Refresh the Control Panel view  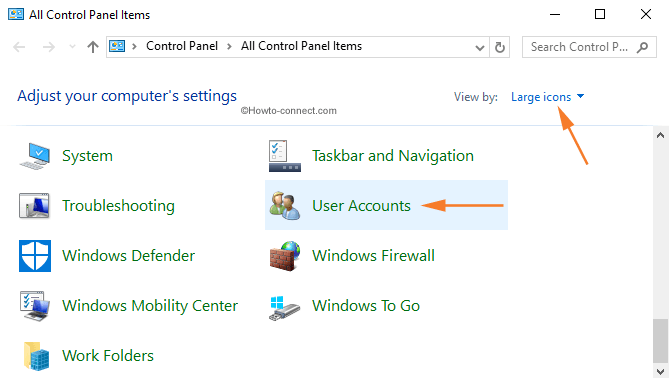[500, 47]
